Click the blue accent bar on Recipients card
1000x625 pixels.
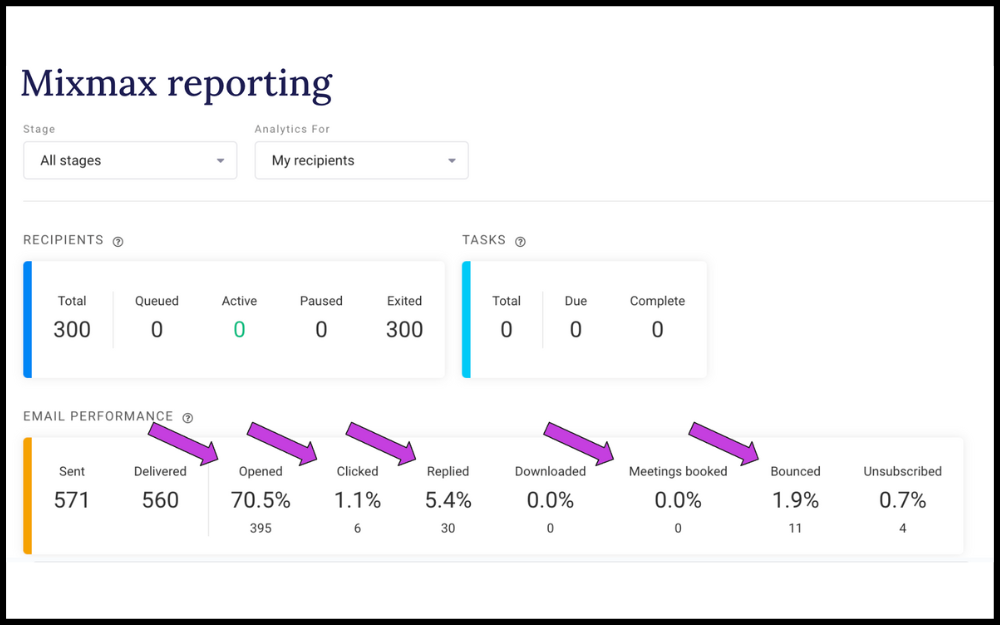(25, 319)
